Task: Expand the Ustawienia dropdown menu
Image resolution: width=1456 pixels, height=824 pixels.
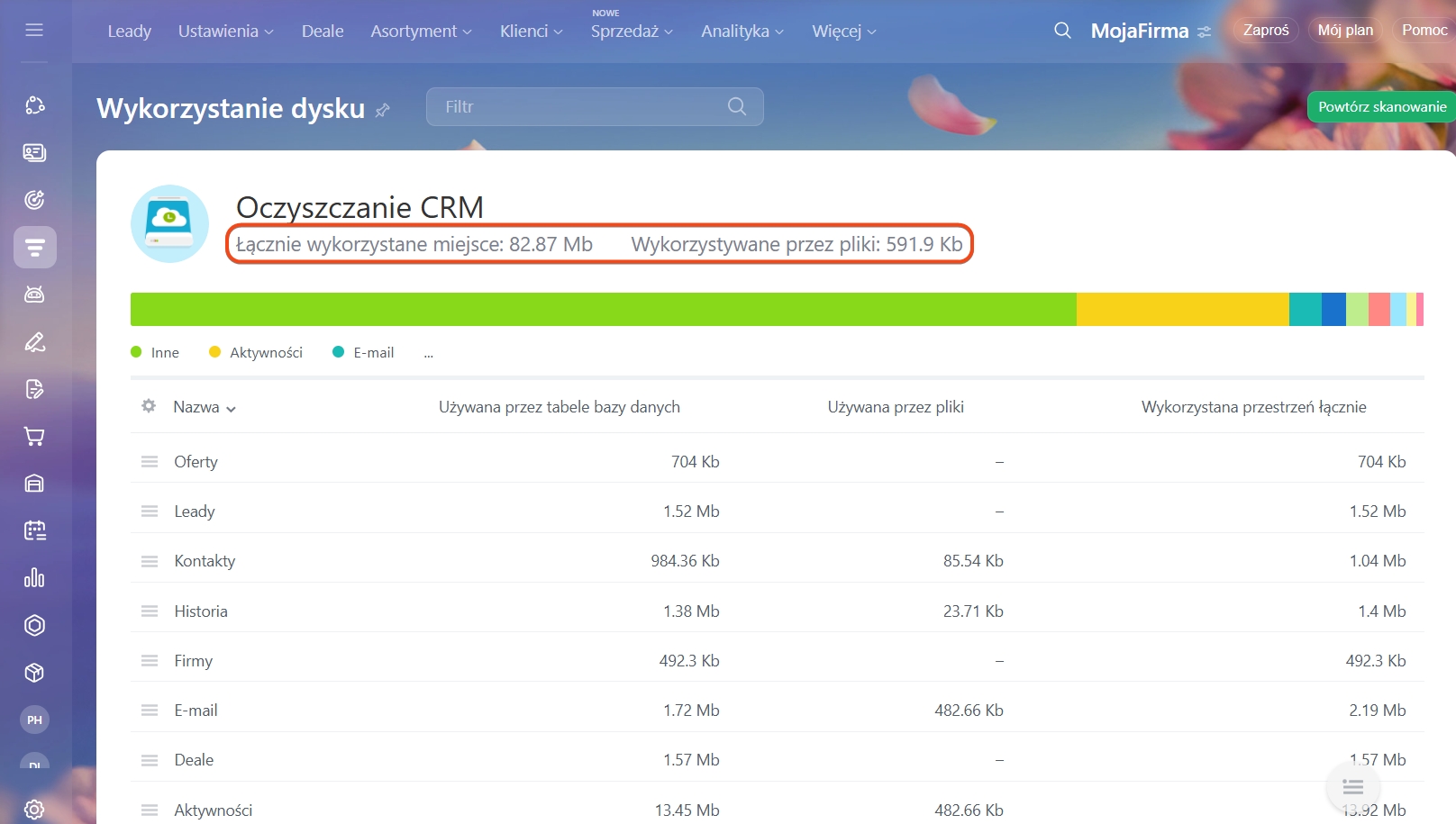Action: point(225,32)
